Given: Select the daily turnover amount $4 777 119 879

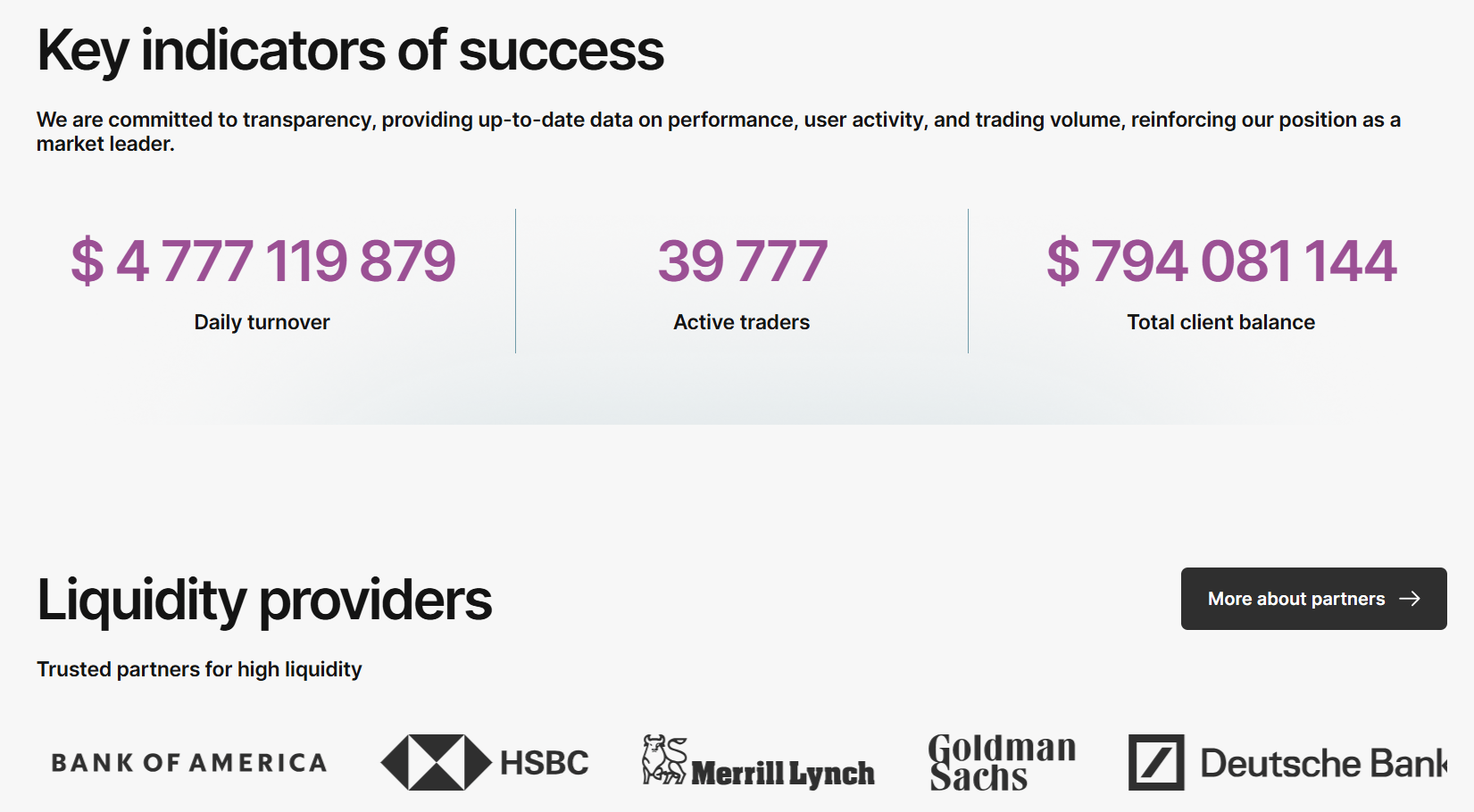Looking at the screenshot, I should pyautogui.click(x=263, y=261).
